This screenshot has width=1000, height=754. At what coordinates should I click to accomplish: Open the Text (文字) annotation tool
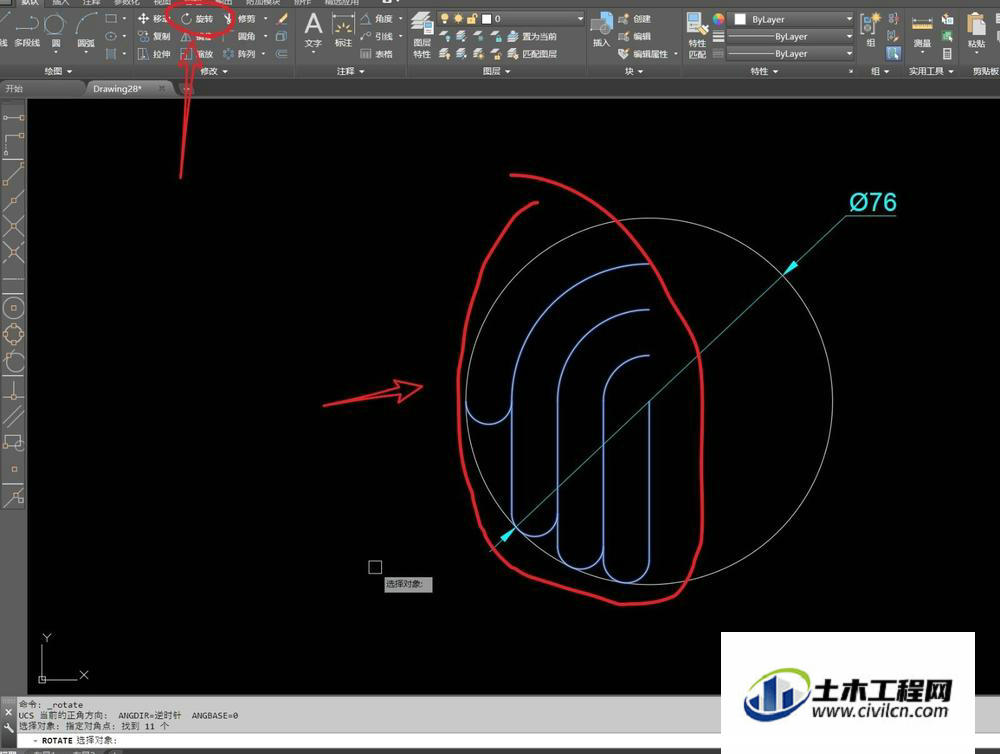pyautogui.click(x=313, y=29)
